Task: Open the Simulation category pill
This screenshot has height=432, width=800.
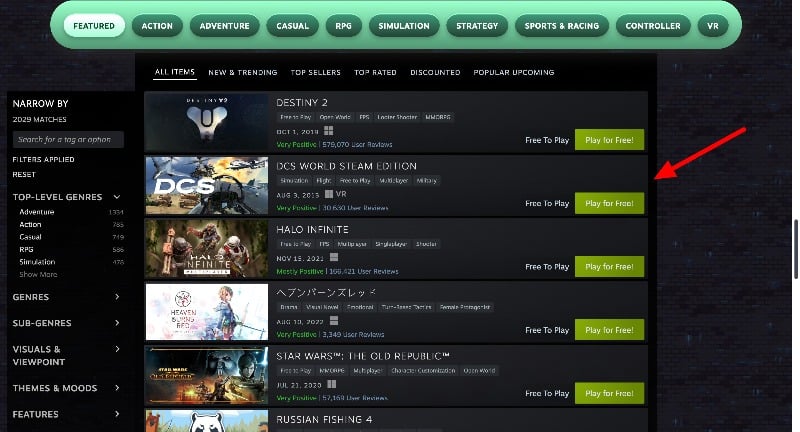Action: (404, 26)
